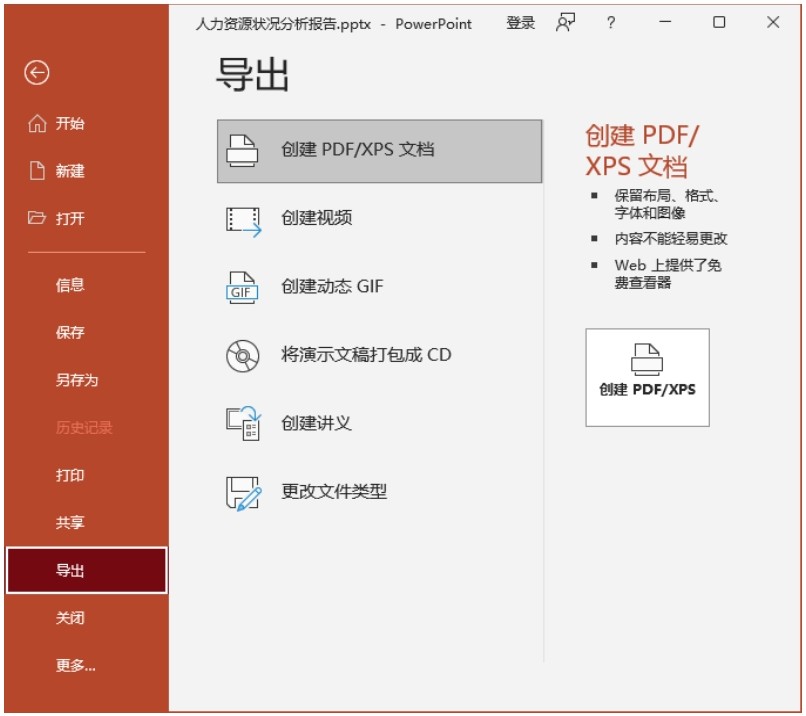The height and width of the screenshot is (716, 806).
Task: Click the film strip icon for 创建视频
Action: tap(243, 219)
